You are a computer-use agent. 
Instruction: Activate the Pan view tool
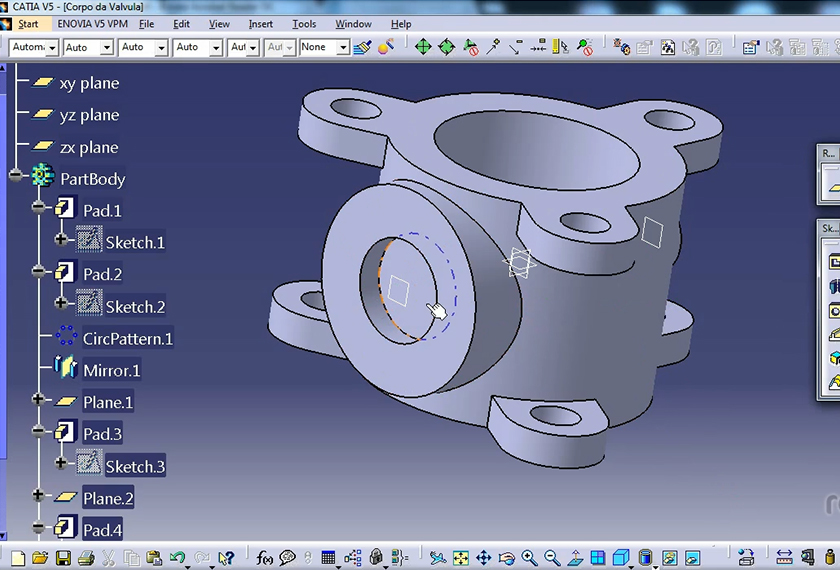pos(483,558)
